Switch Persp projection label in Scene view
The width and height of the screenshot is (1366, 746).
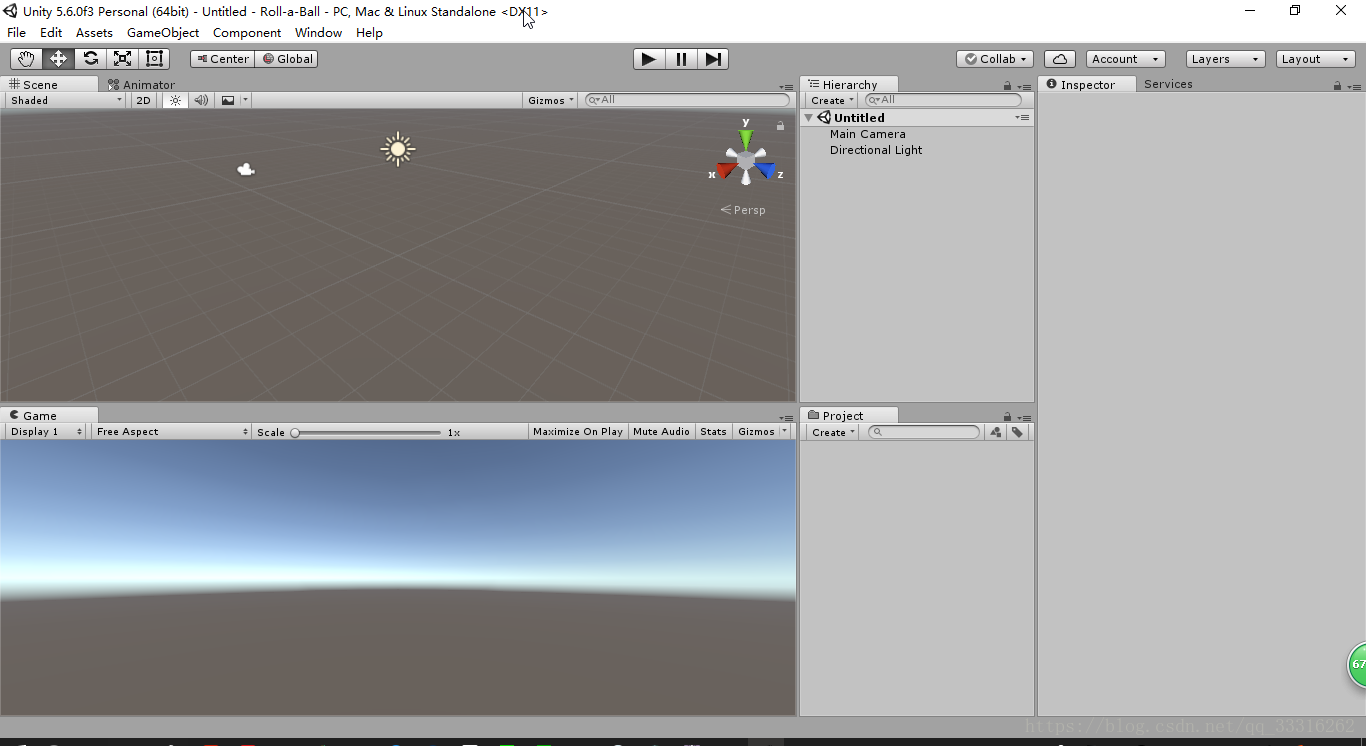743,210
